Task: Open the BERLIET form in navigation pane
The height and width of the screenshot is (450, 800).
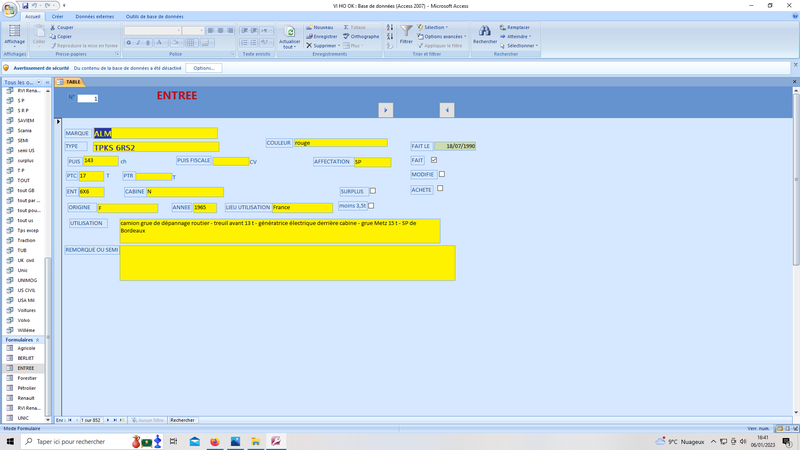Action: (25, 358)
